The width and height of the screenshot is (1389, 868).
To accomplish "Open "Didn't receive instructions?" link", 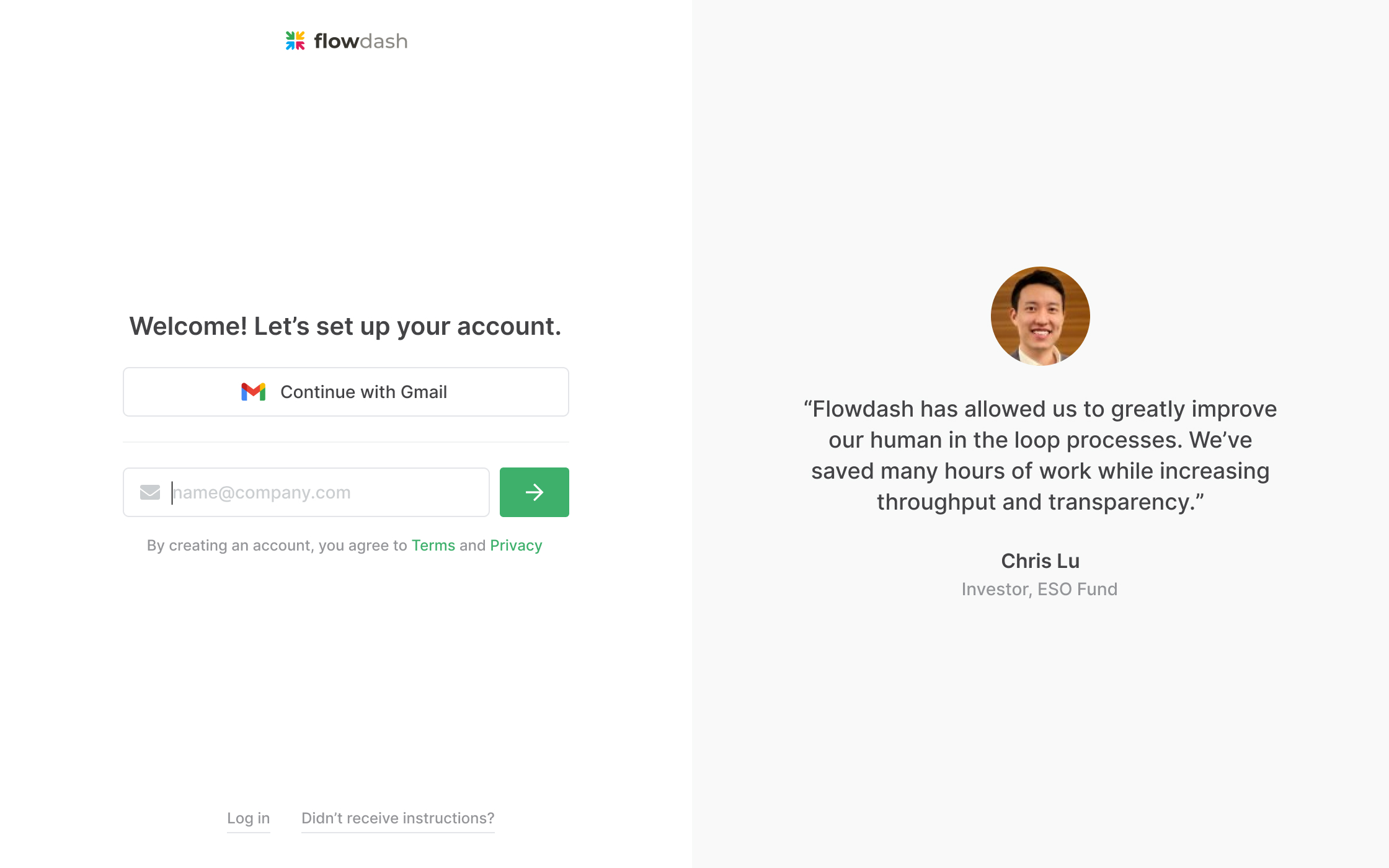I will pyautogui.click(x=398, y=818).
